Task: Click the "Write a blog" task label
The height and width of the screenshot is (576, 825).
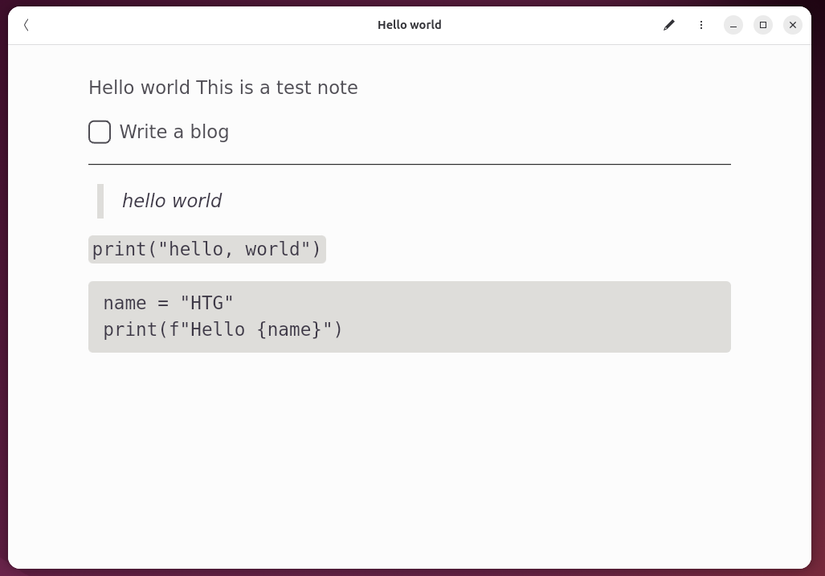Action: tap(174, 132)
